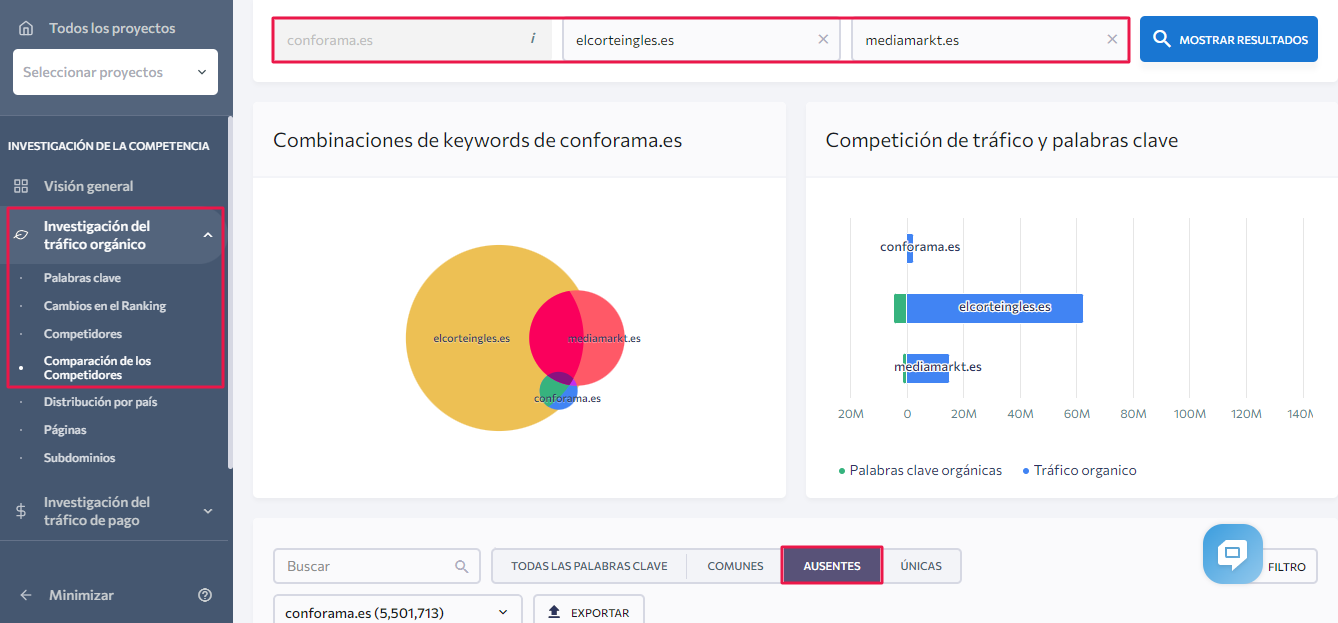Click the dollar icon for paid traffic research
Screen dimensions: 1338x623
click(21, 511)
